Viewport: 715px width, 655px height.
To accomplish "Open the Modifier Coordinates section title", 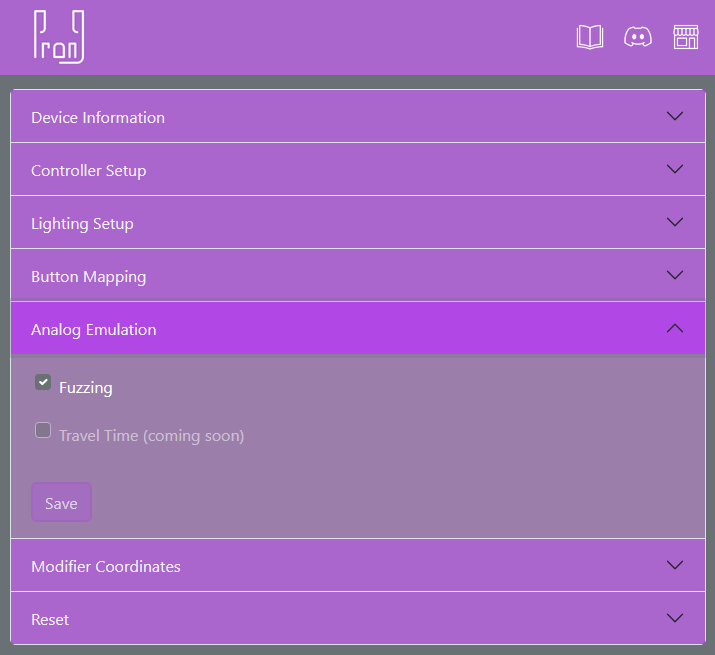I will point(106,567).
